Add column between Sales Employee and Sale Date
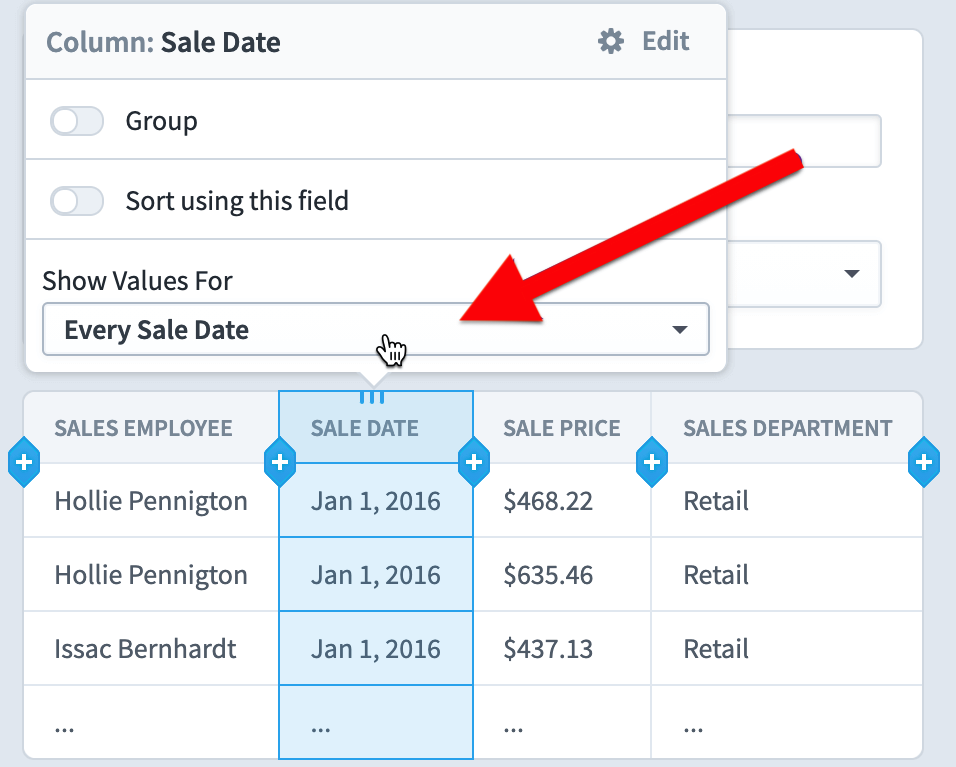The height and width of the screenshot is (767, 956). tap(280, 462)
